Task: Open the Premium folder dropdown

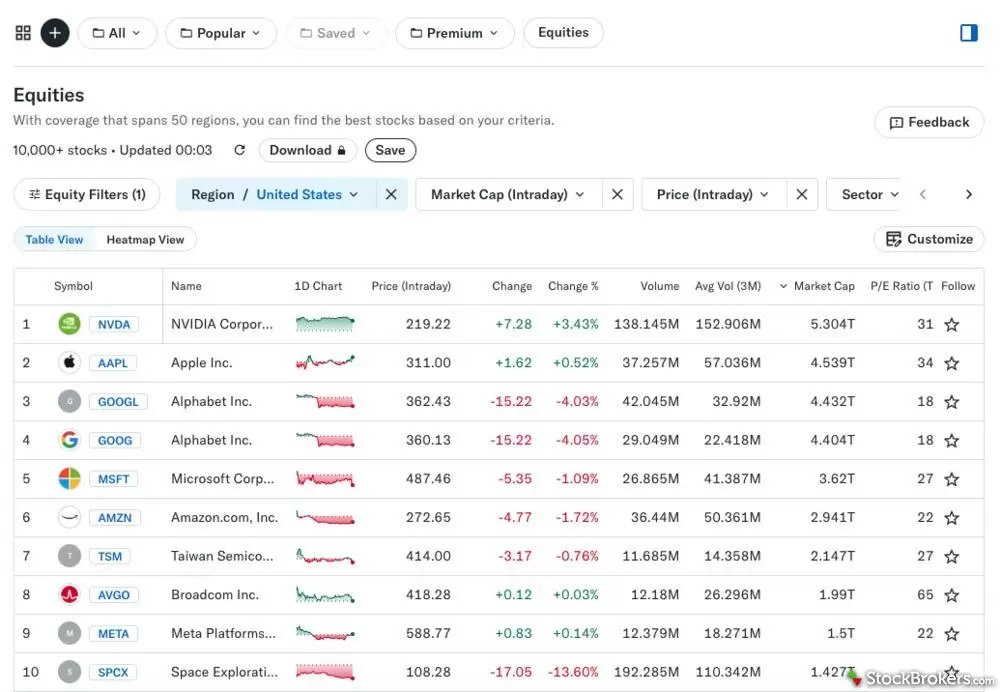Action: (454, 33)
